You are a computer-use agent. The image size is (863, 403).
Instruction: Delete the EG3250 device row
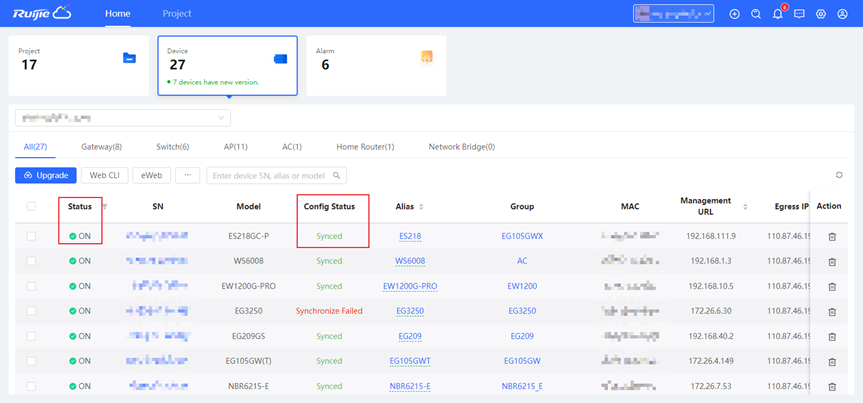click(832, 311)
